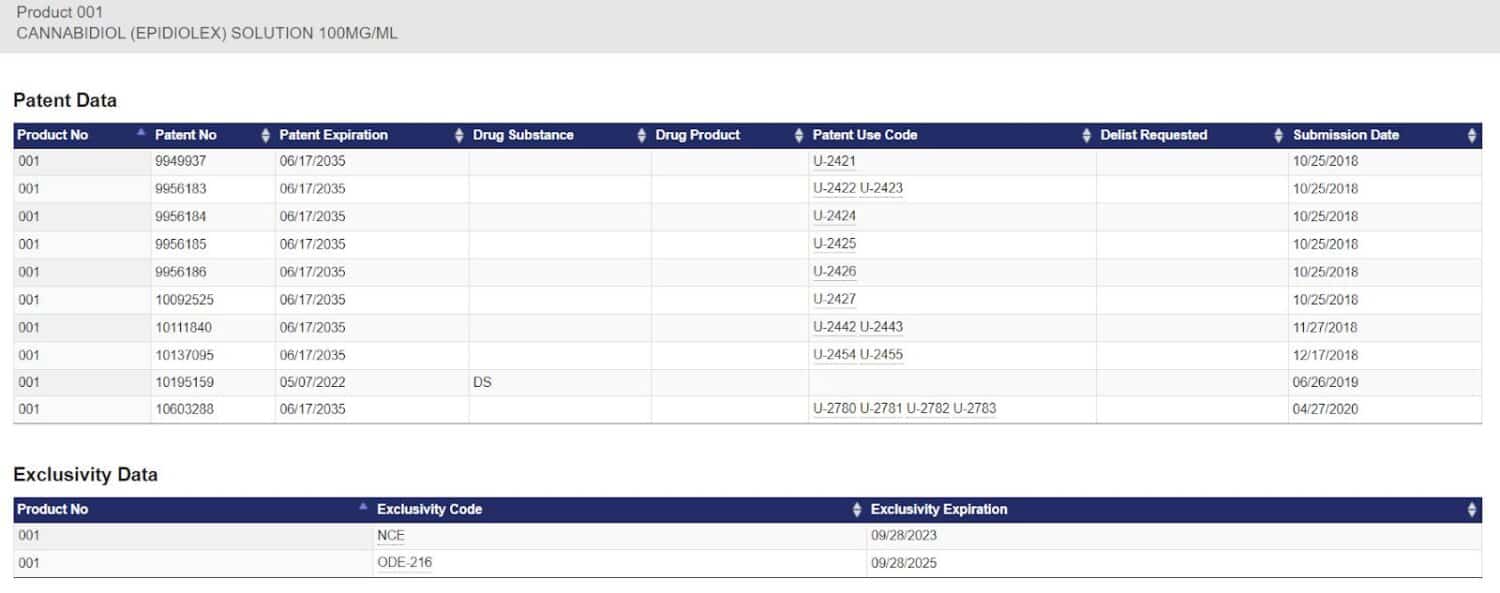Click the Drug Product sort icon
1500x593 pixels.
click(x=798, y=135)
